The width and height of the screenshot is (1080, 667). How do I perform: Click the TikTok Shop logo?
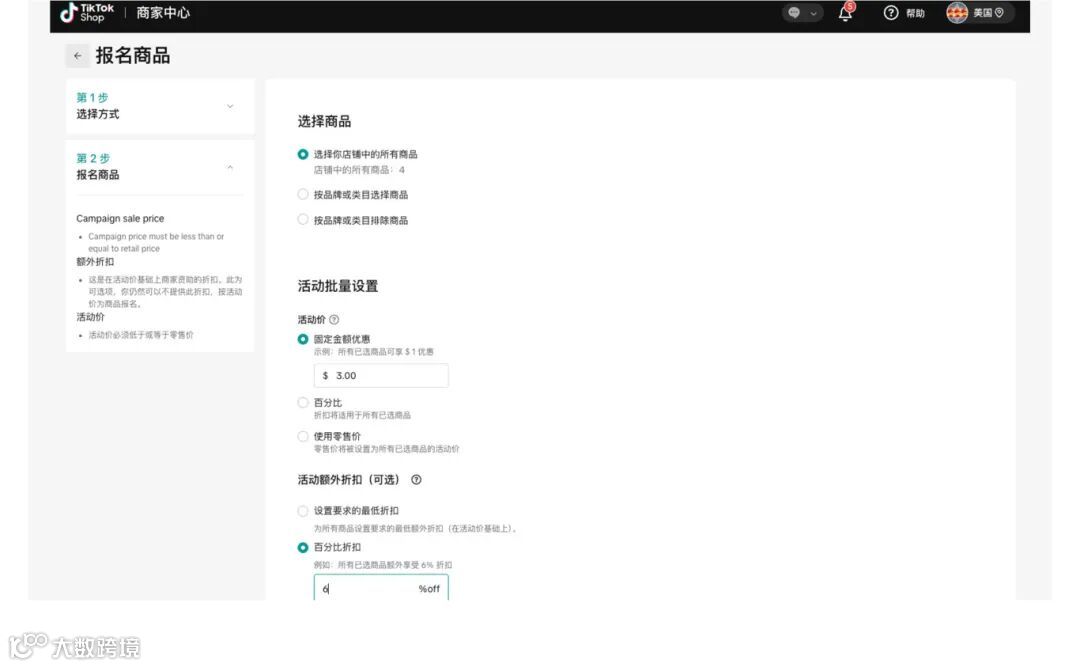[x=87, y=12]
